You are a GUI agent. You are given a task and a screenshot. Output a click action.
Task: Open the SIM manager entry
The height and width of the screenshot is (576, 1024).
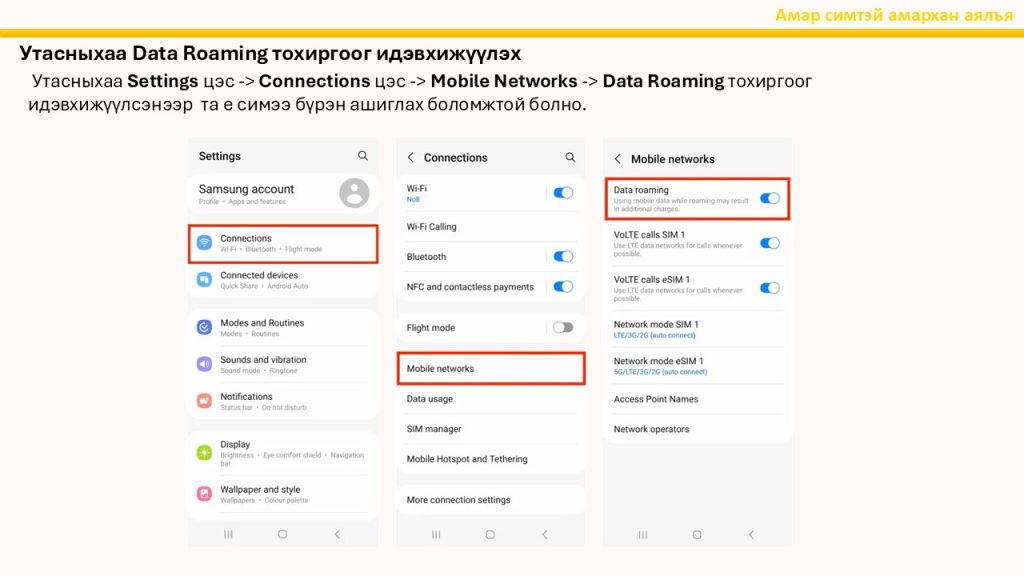(x=434, y=429)
